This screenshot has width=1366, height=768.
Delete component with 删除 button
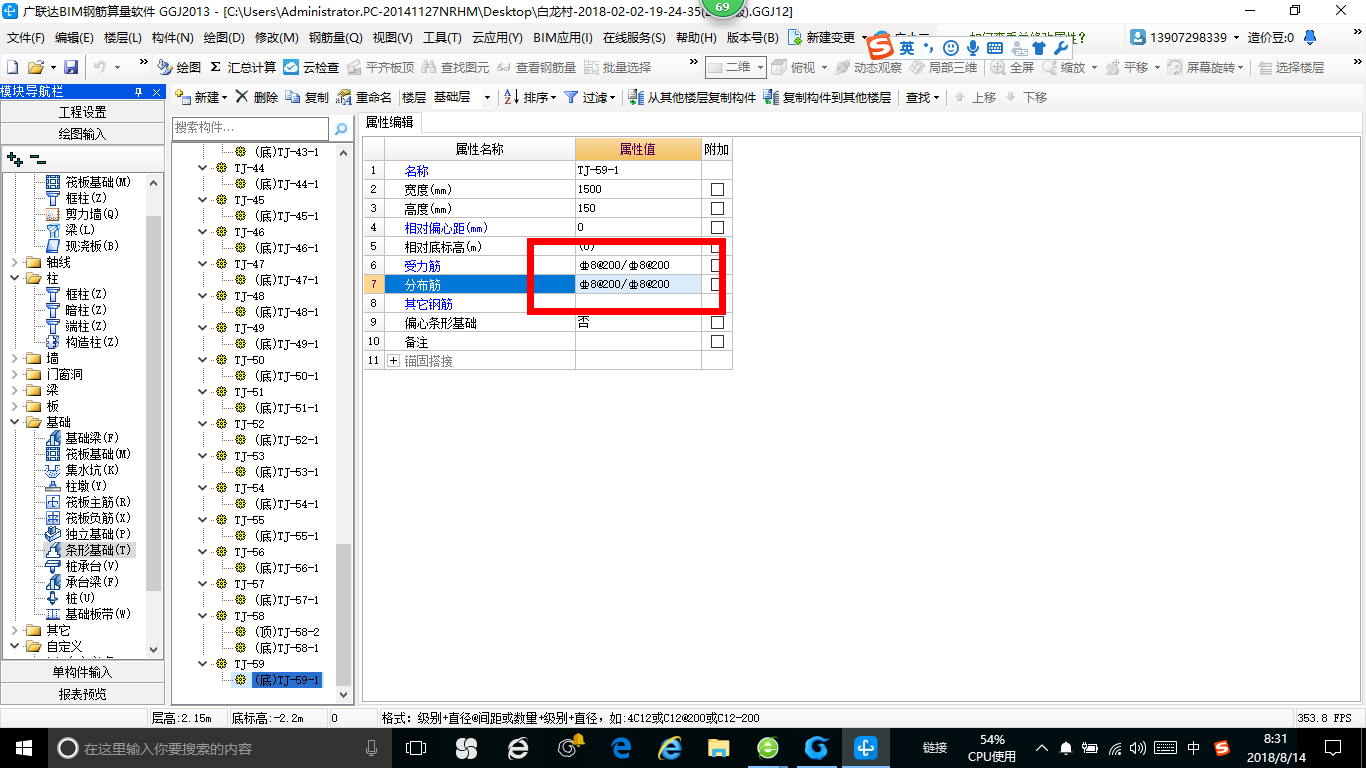(256, 97)
